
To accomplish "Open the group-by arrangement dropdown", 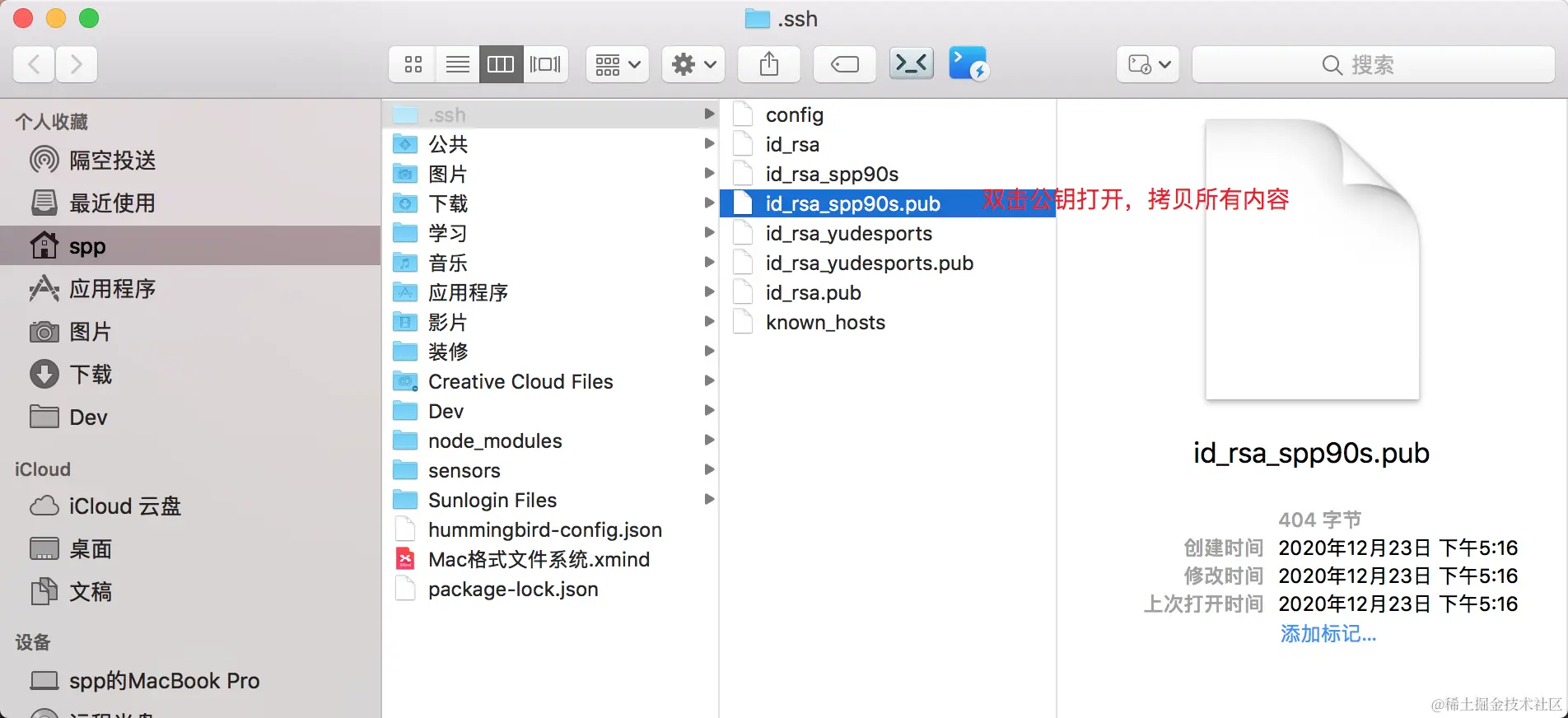I will [618, 64].
